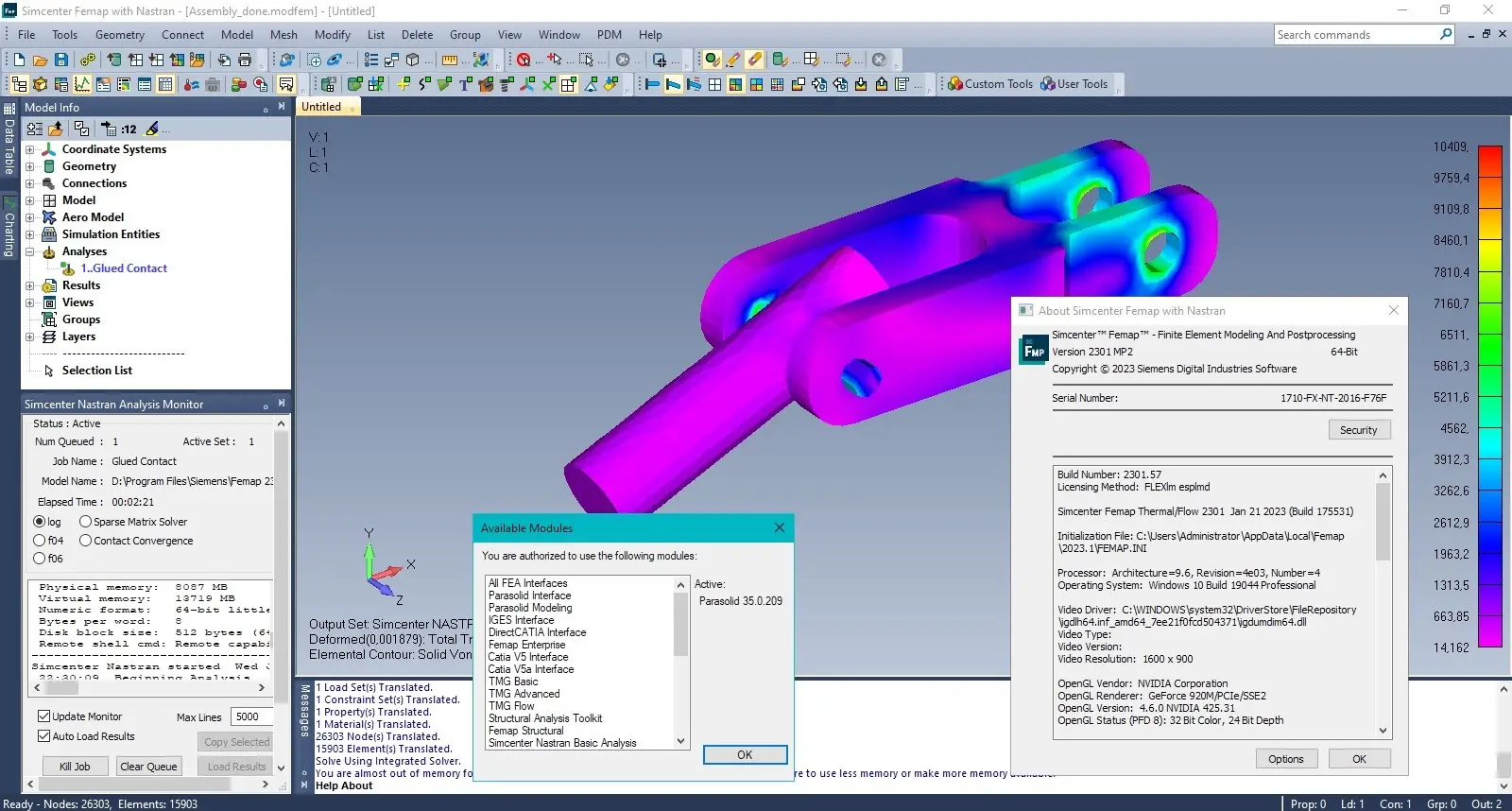1512x811 pixels.
Task: Expand the Layers tree node
Action: point(29,336)
